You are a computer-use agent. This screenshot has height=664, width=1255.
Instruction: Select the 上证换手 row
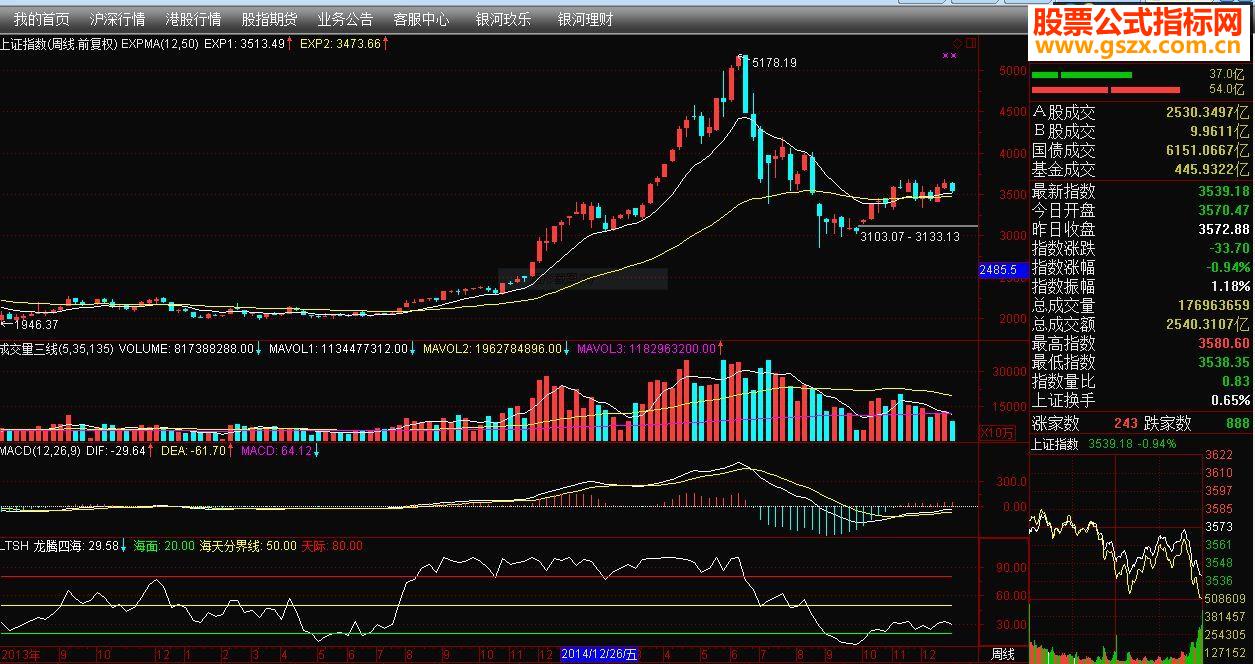tap(1141, 400)
